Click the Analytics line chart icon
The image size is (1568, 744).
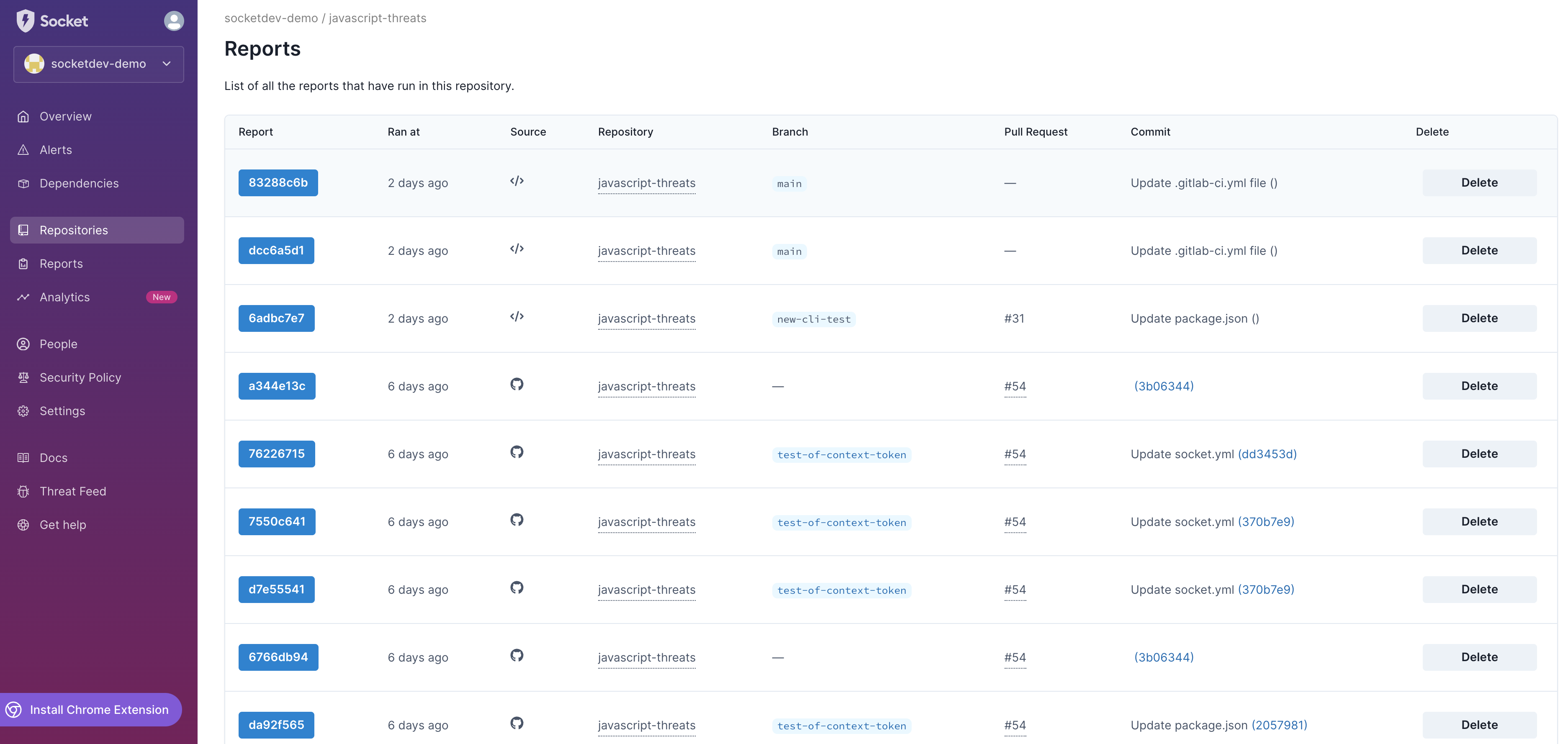23,297
